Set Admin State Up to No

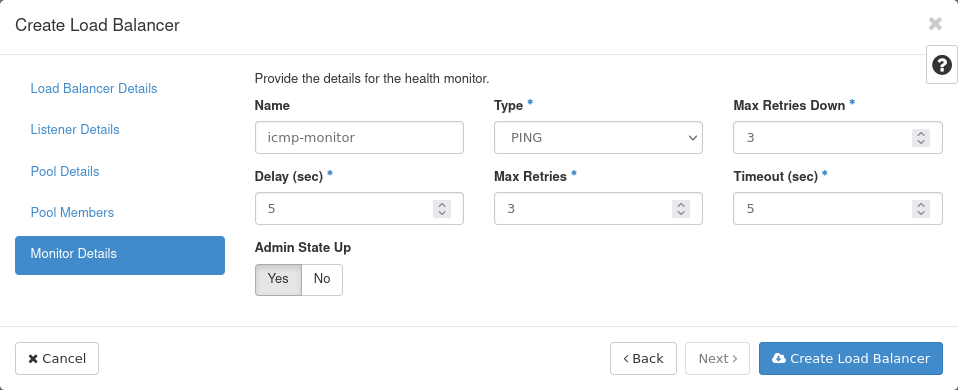pyautogui.click(x=322, y=279)
